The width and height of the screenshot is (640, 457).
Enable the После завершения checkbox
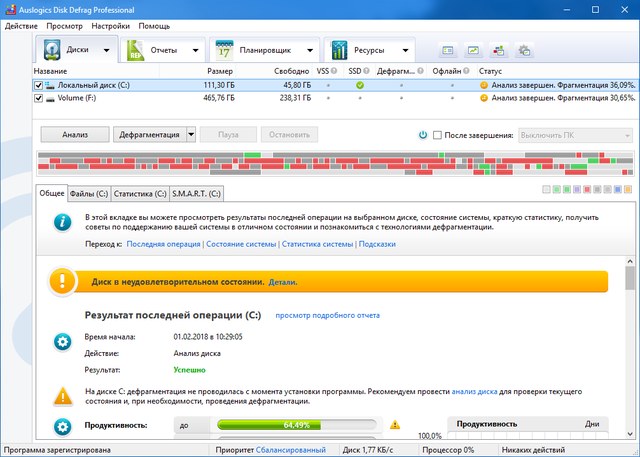click(438, 134)
